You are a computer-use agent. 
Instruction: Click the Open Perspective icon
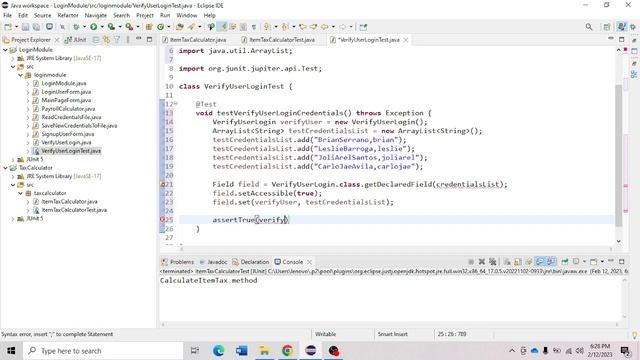tap(607, 27)
